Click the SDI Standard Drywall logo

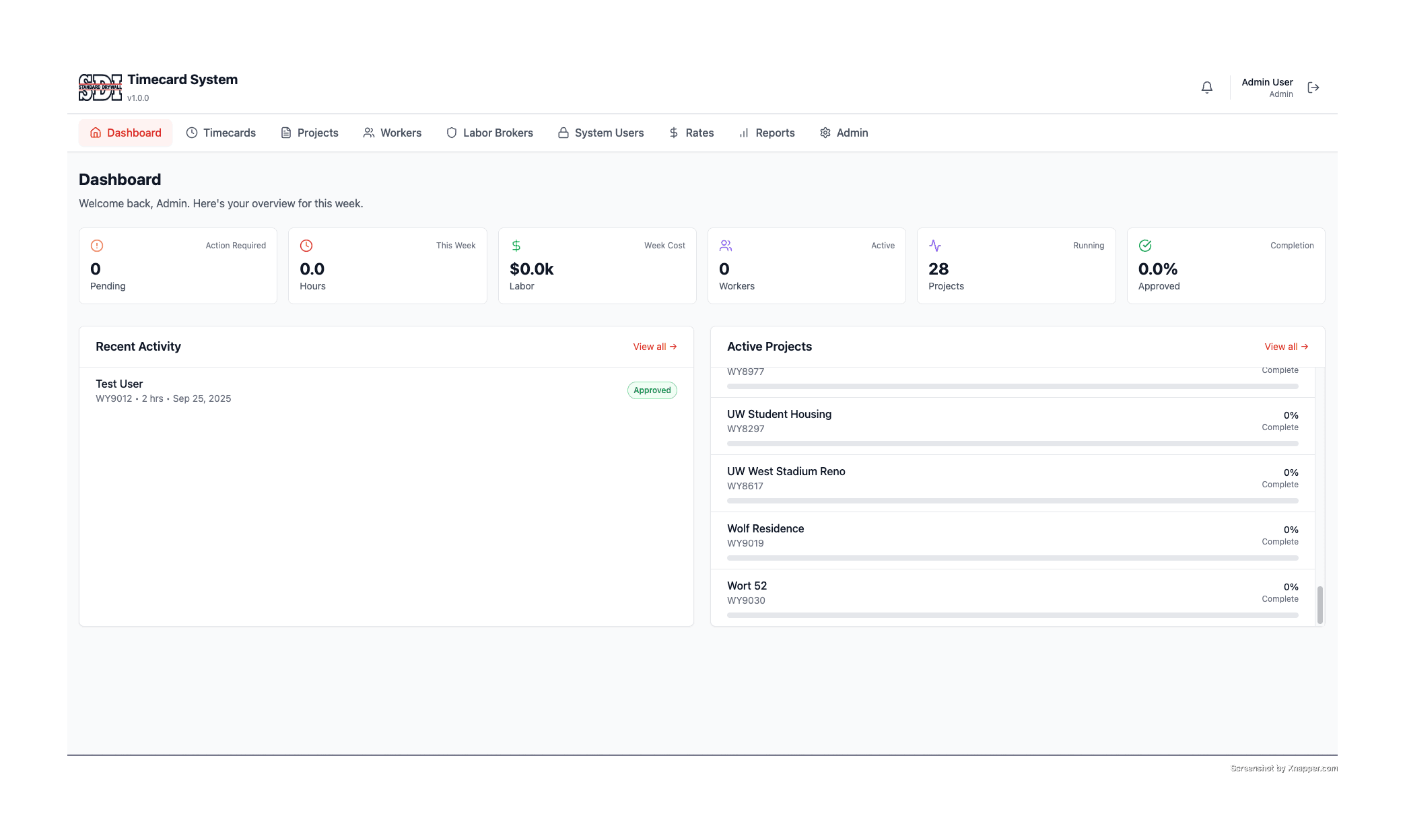pyautogui.click(x=100, y=87)
